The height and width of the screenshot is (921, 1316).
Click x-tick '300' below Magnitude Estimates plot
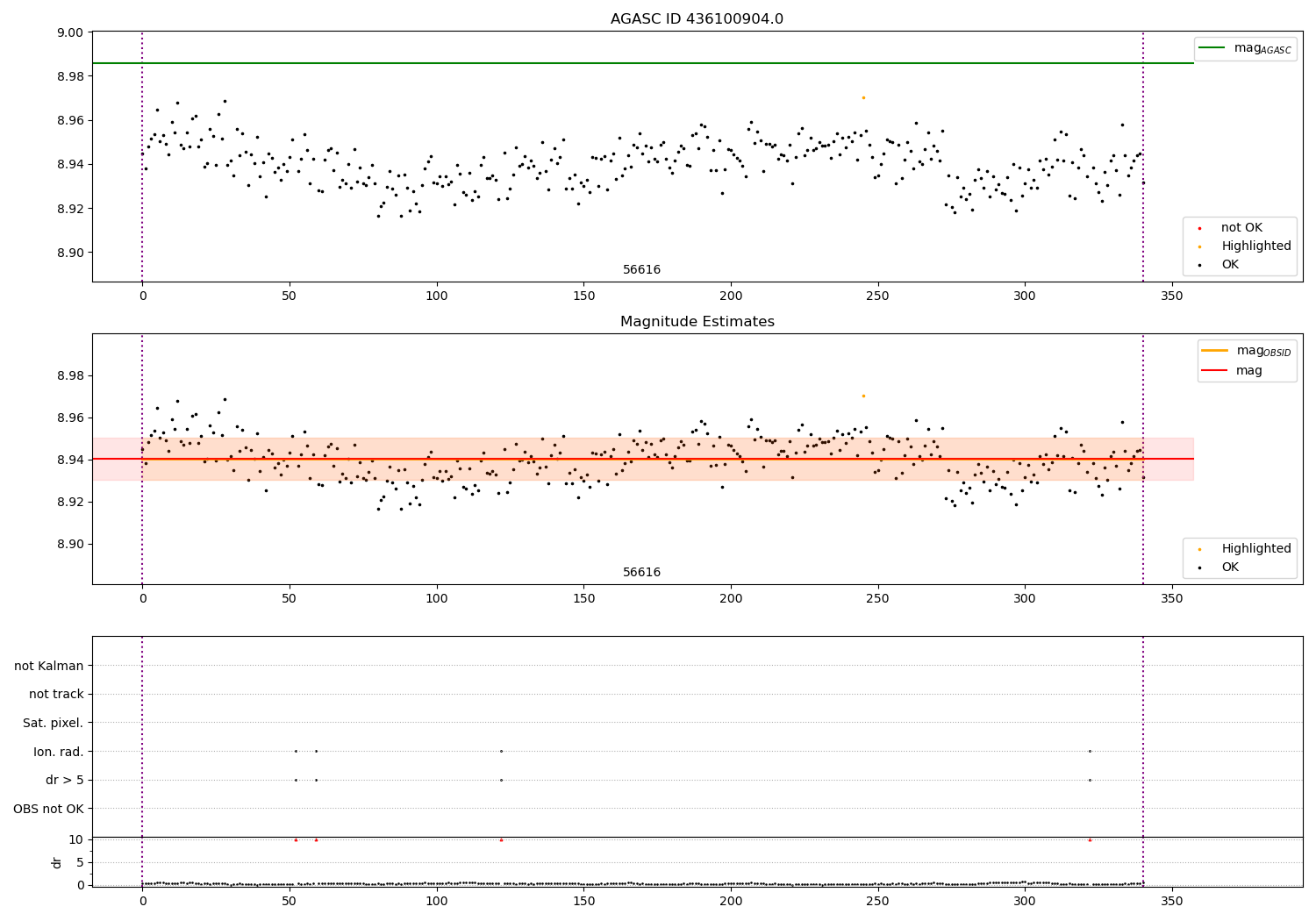tap(1025, 599)
